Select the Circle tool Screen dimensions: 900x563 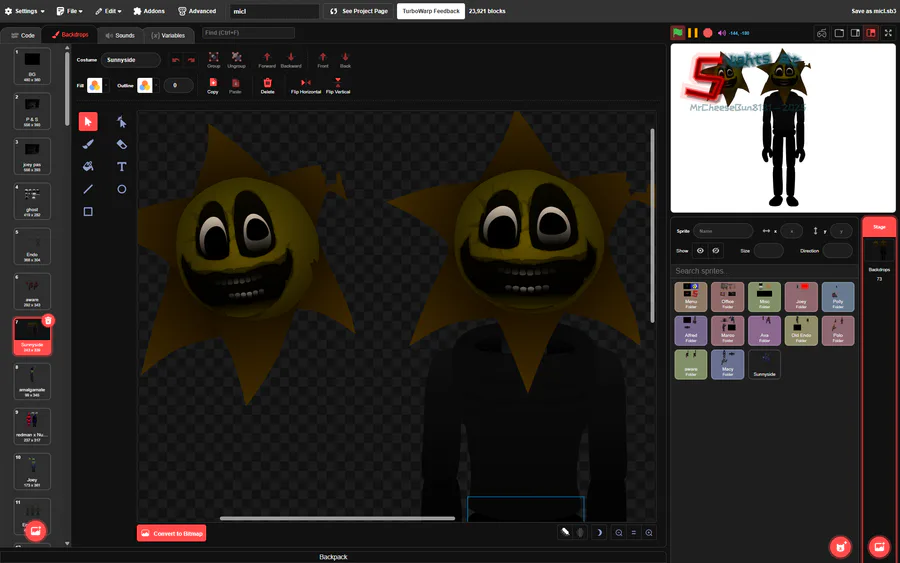pos(122,189)
